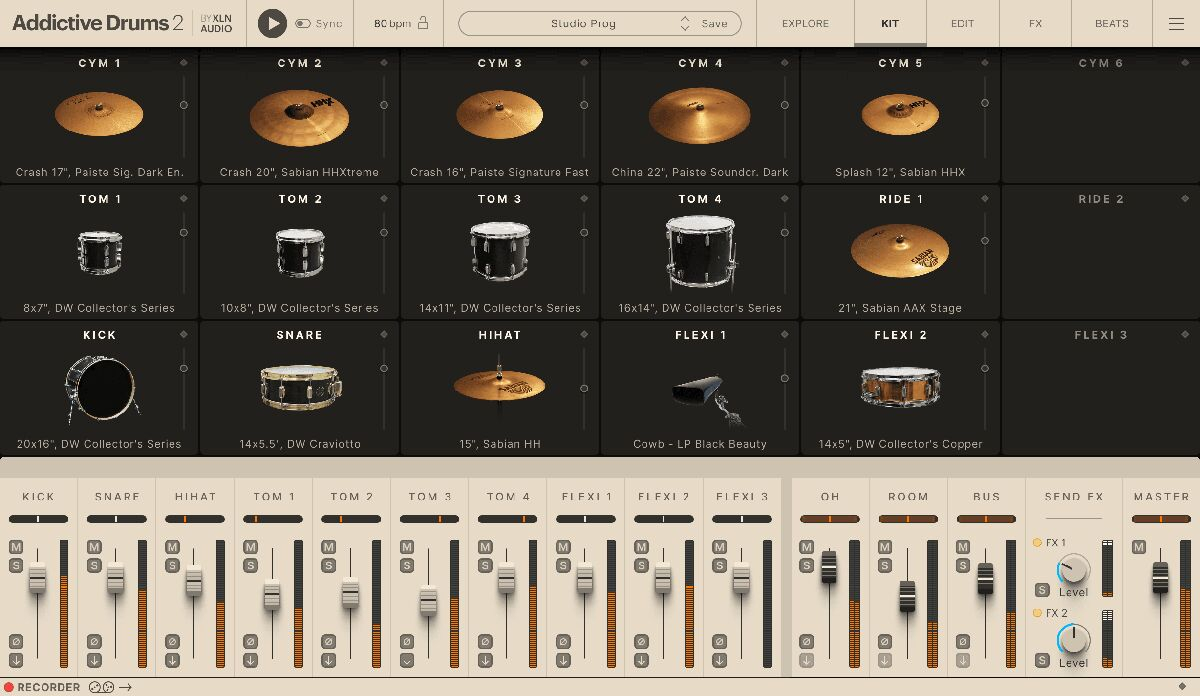Mute the KICK channel
Viewport: 1200px width, 696px height.
pos(16,547)
